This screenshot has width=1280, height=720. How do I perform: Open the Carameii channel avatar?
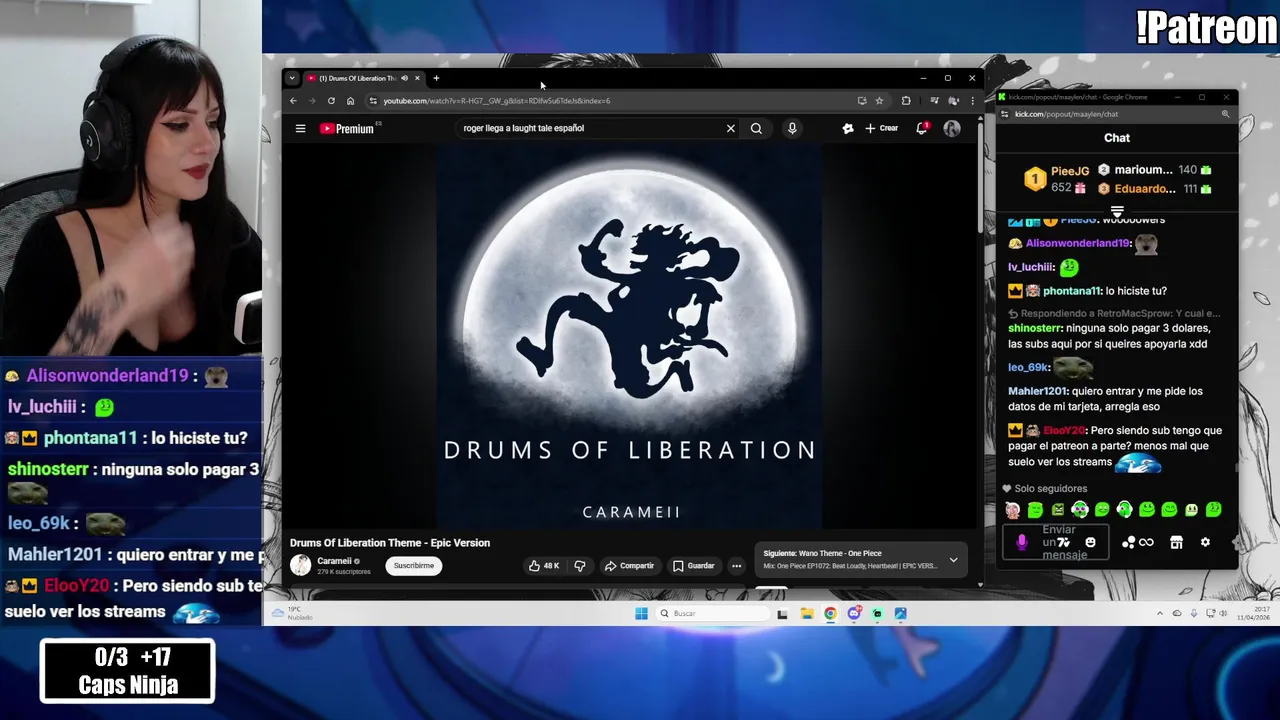(x=300, y=566)
